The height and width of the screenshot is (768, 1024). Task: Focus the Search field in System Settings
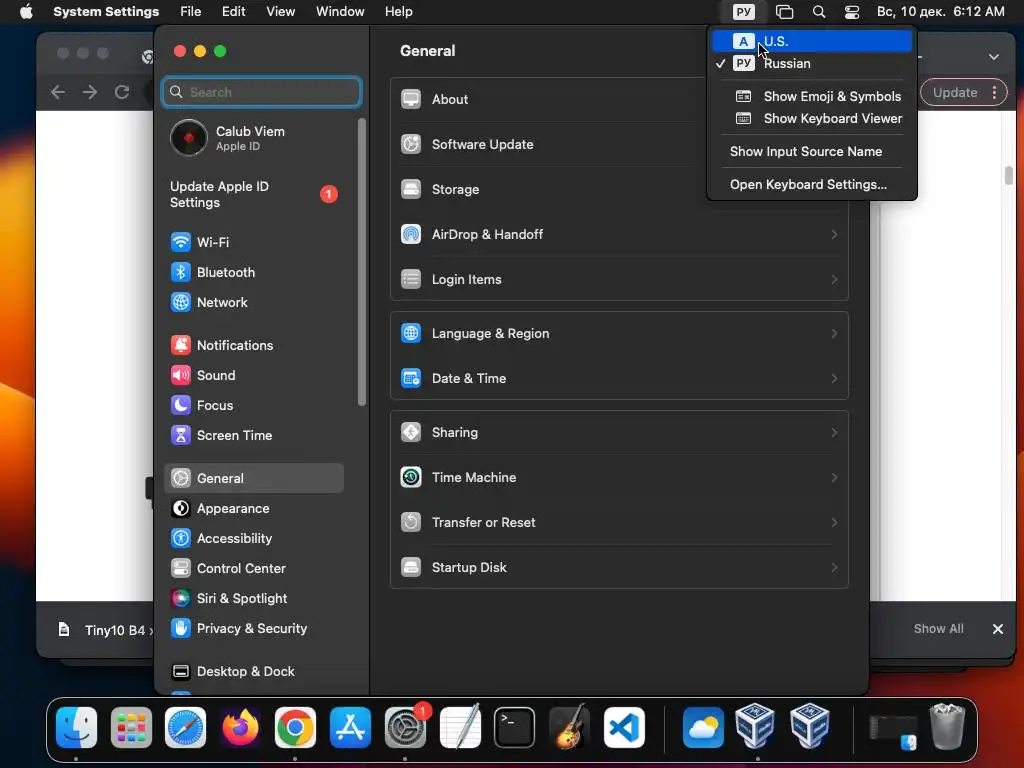pos(261,92)
